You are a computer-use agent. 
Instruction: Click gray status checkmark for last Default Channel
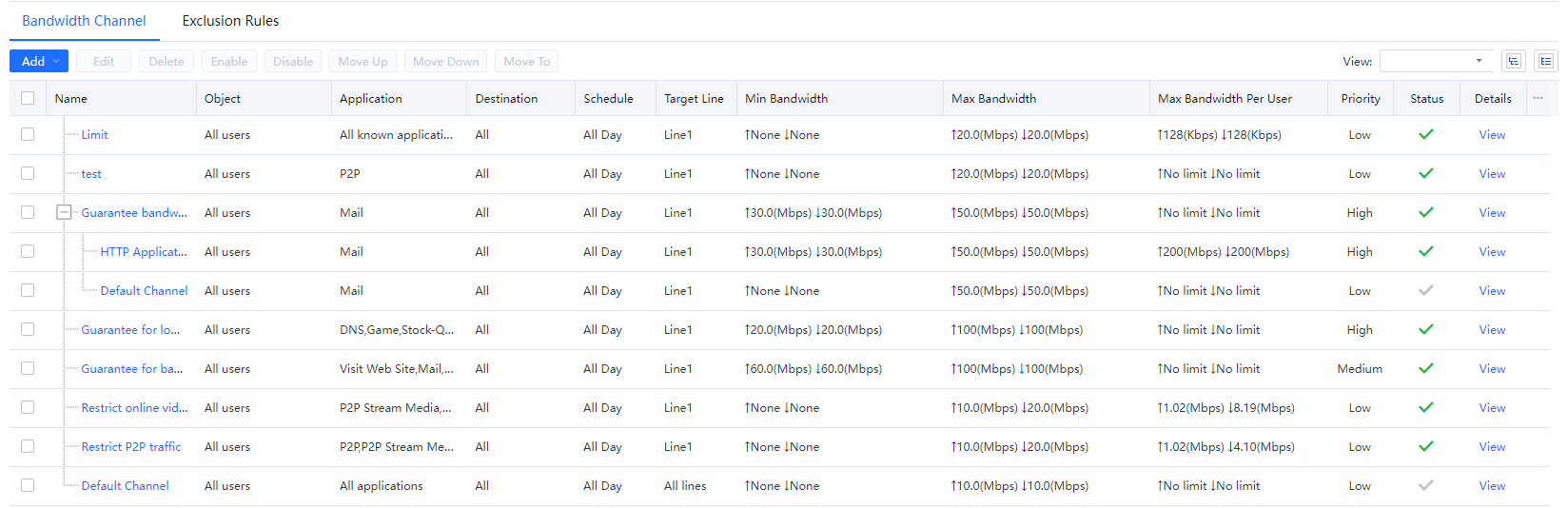click(x=1425, y=486)
